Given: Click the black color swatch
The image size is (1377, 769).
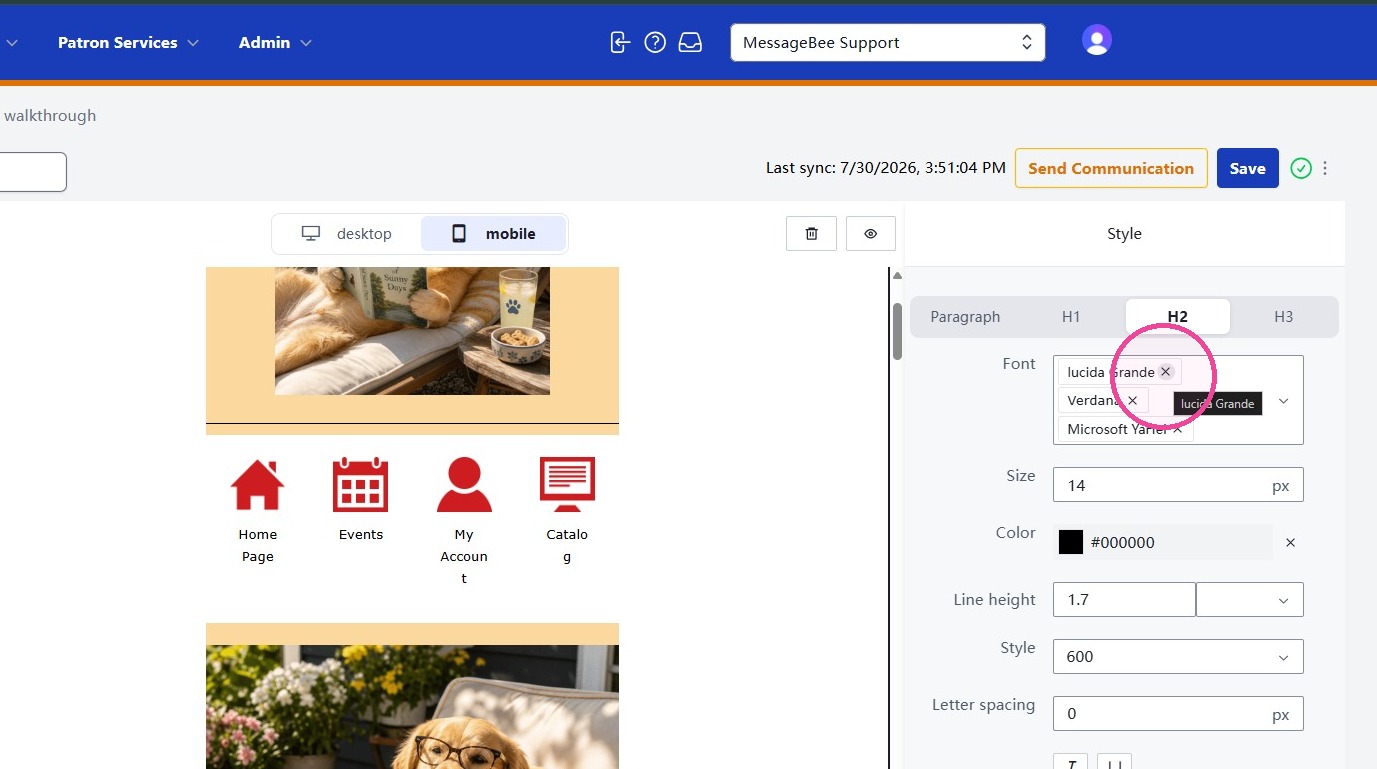Looking at the screenshot, I should pos(1071,542).
